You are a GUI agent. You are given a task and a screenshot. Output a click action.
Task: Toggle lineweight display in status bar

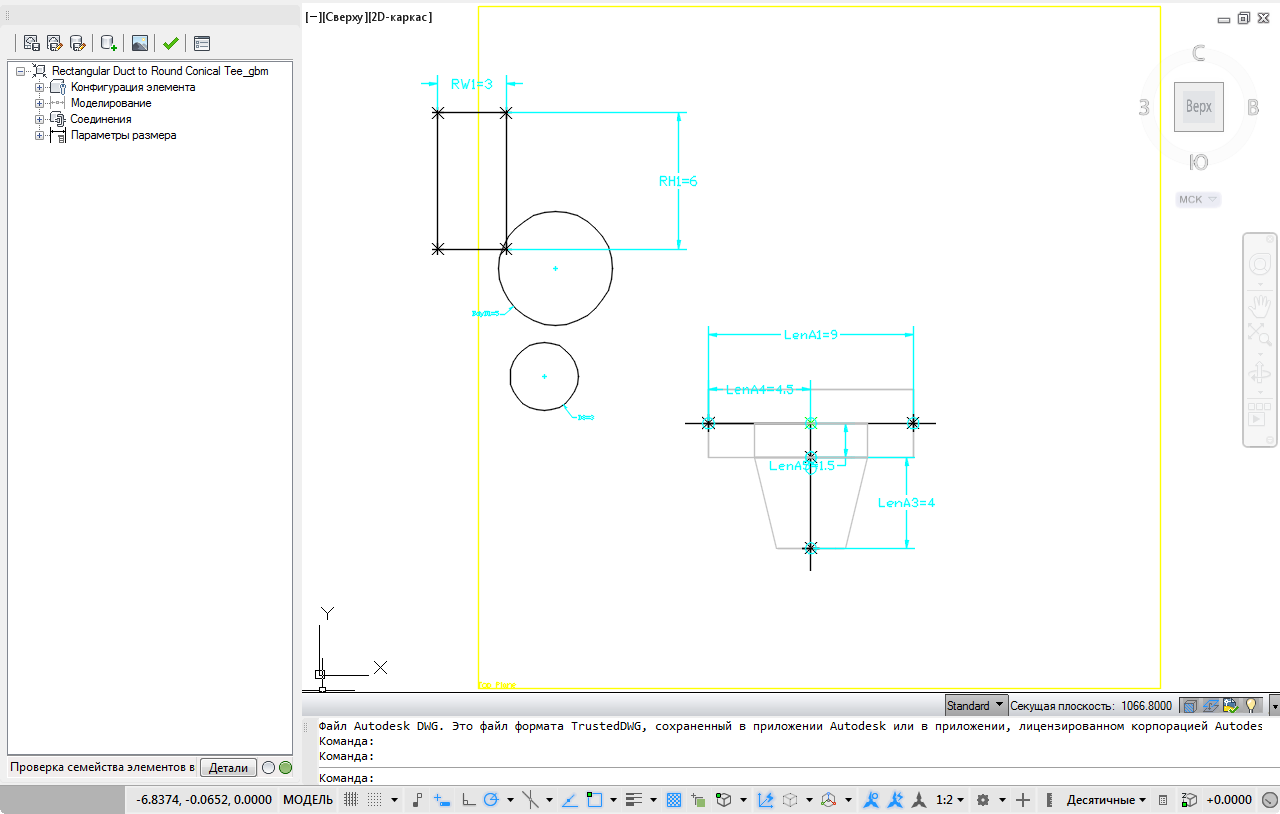[633, 800]
